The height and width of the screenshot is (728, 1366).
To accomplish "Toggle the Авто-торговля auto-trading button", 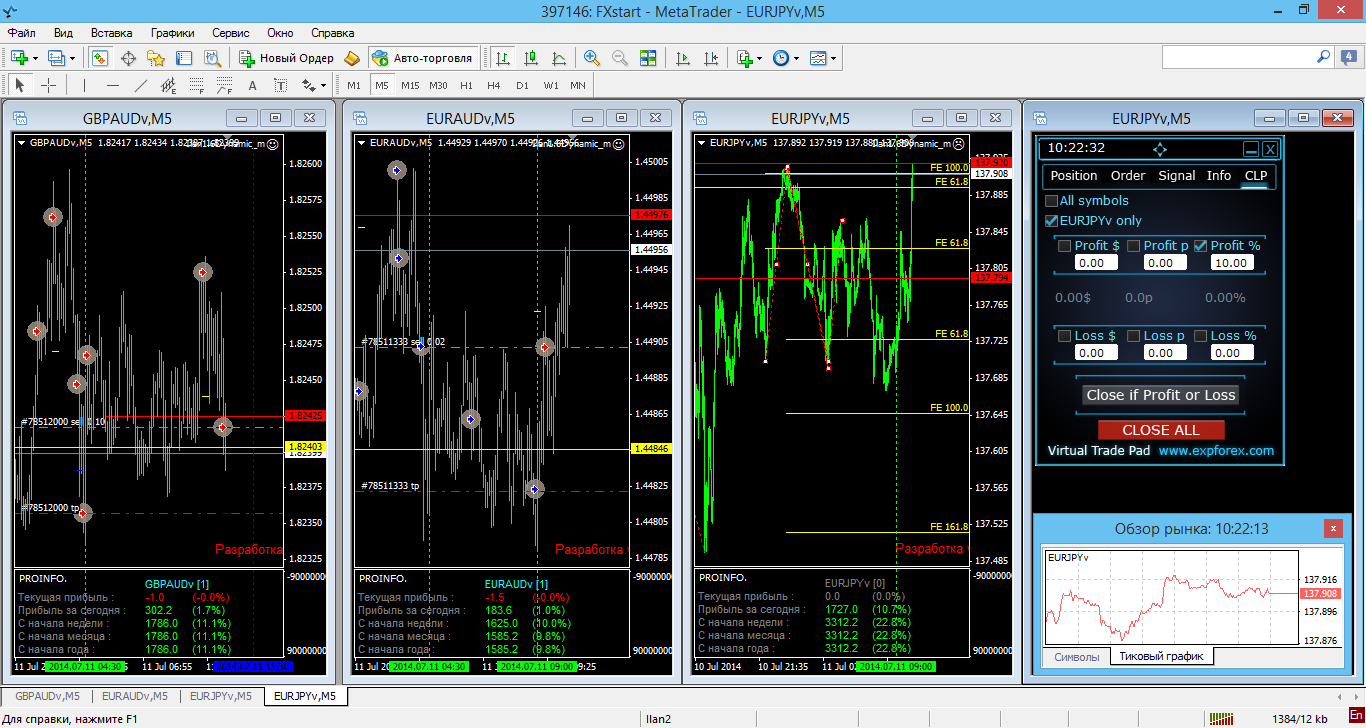I will point(423,58).
